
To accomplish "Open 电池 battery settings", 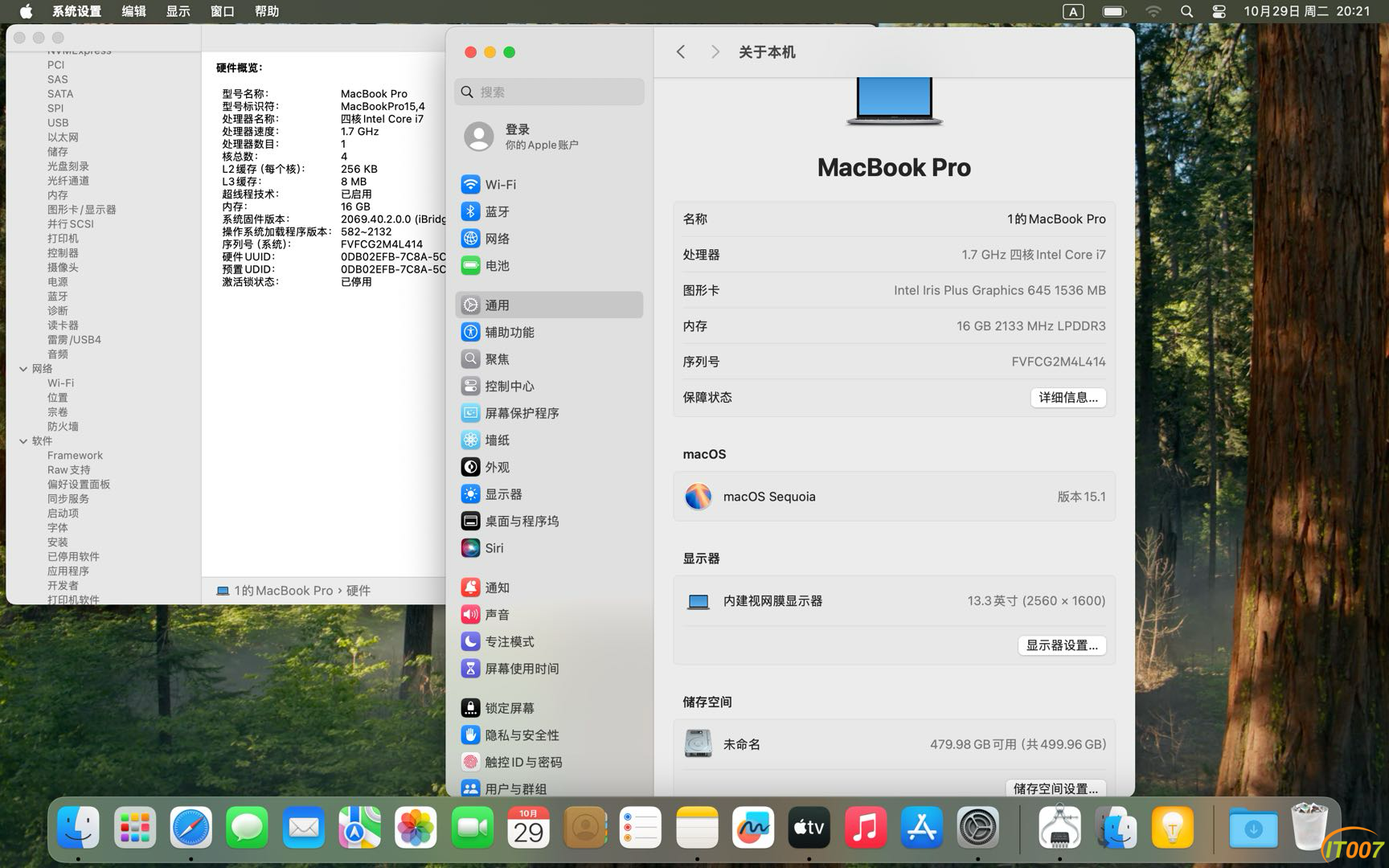I will 549,265.
